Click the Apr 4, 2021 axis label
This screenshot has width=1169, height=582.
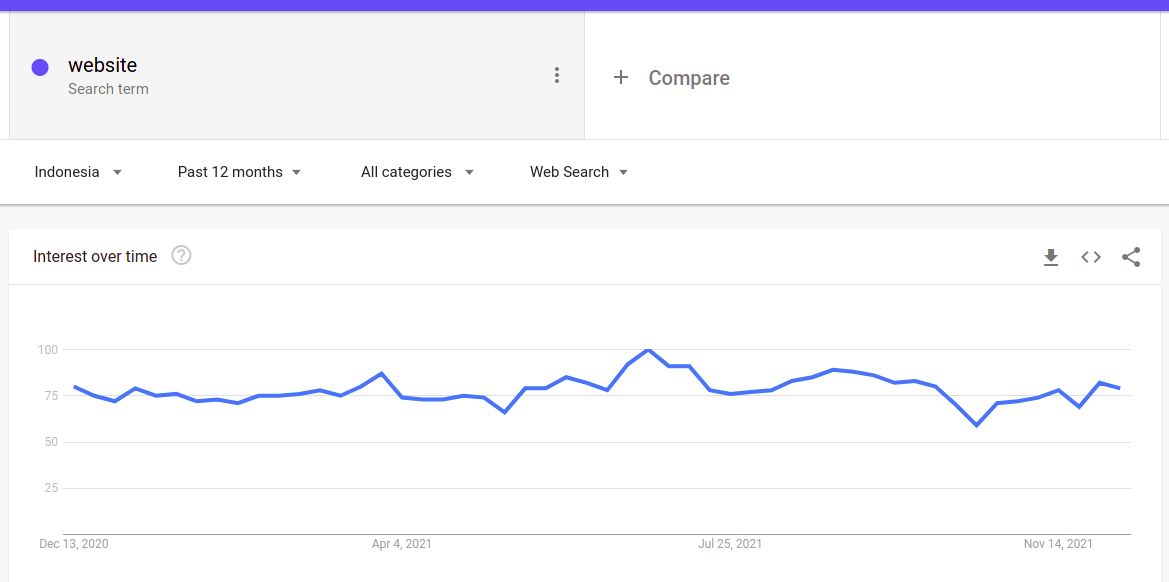[402, 544]
